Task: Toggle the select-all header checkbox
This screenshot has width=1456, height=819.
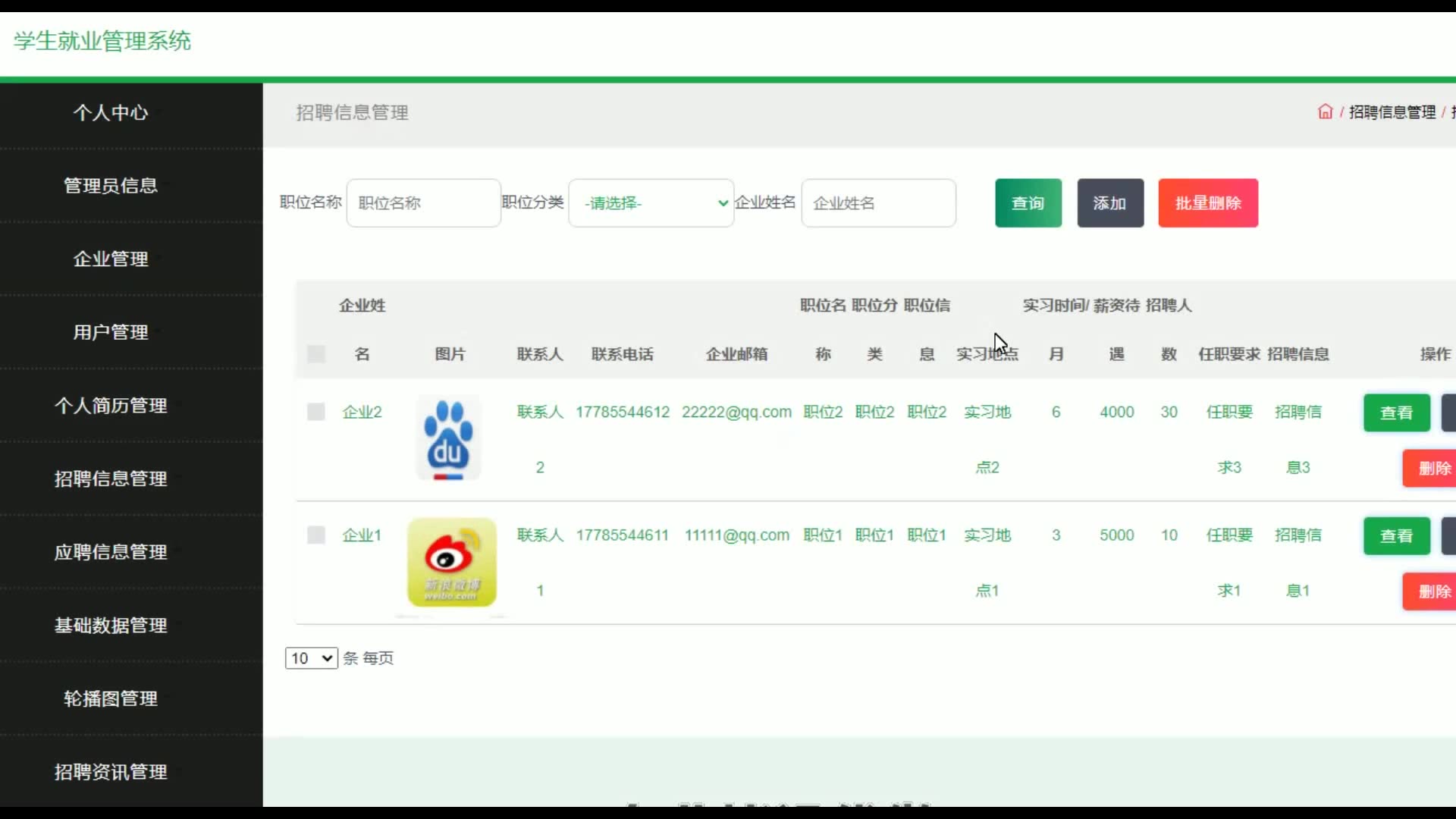Action: click(316, 354)
